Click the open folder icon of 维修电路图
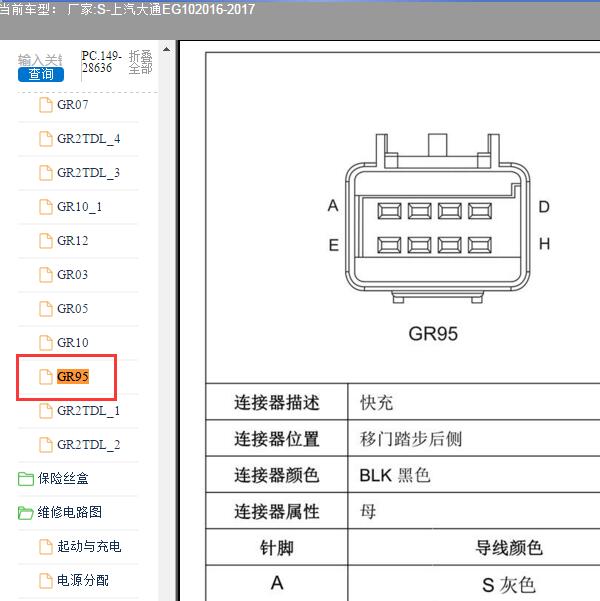Screen dimensions: 600x601 pyautogui.click(x=26, y=513)
